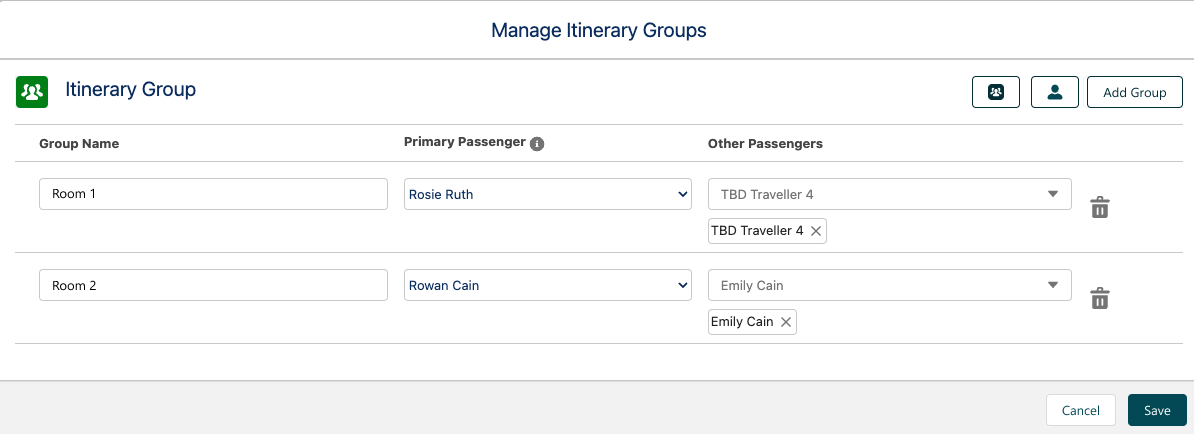The height and width of the screenshot is (434, 1194).
Task: Click the Other Passengers column header
Action: [765, 144]
